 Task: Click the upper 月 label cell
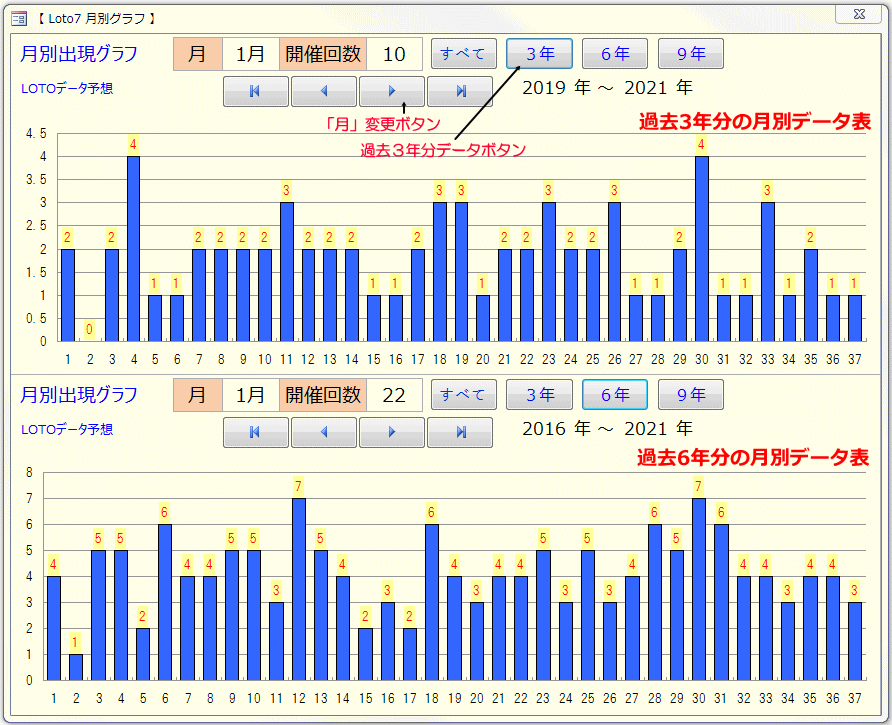click(197, 54)
